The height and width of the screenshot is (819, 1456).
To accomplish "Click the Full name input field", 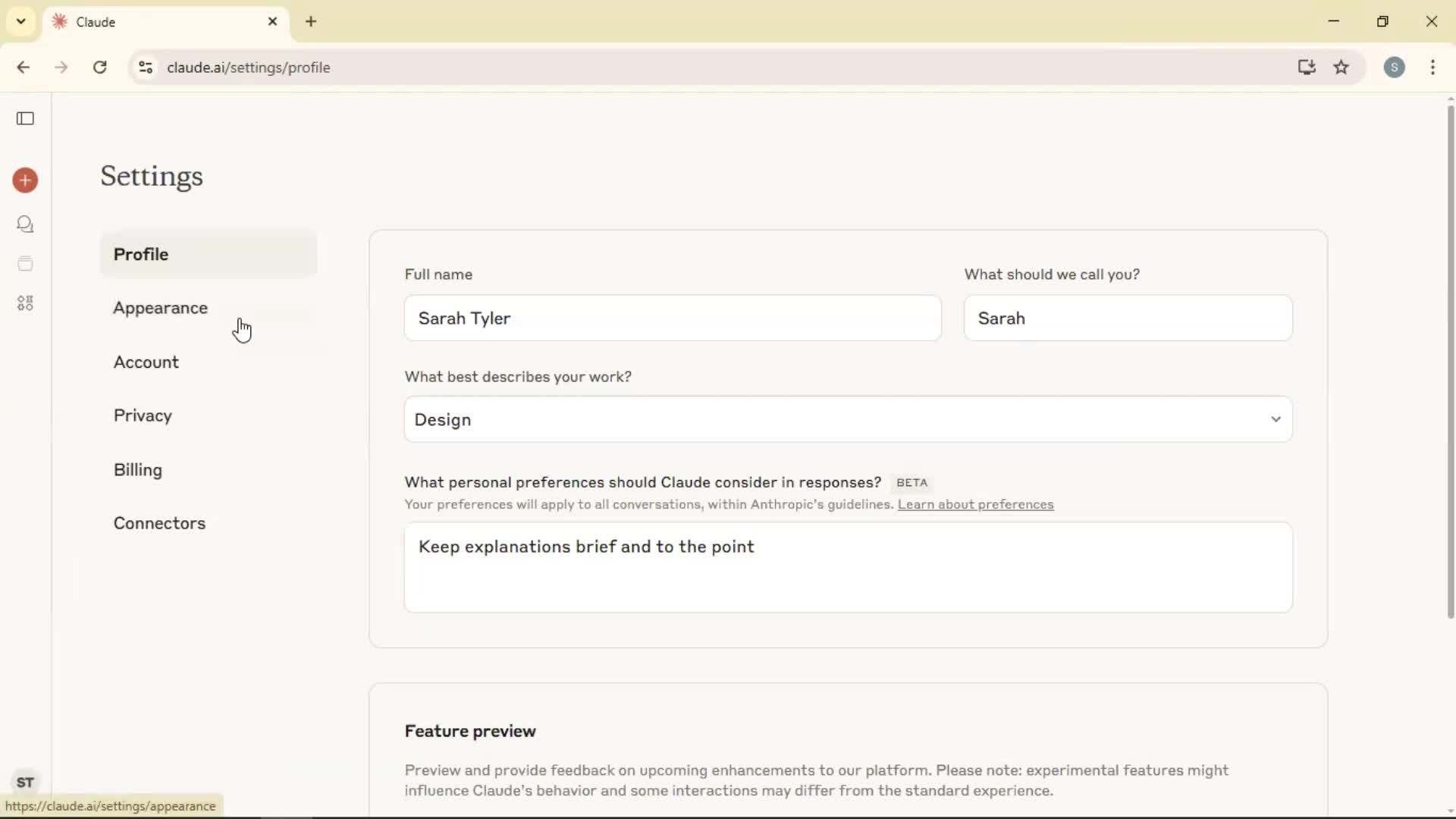I will click(x=672, y=318).
